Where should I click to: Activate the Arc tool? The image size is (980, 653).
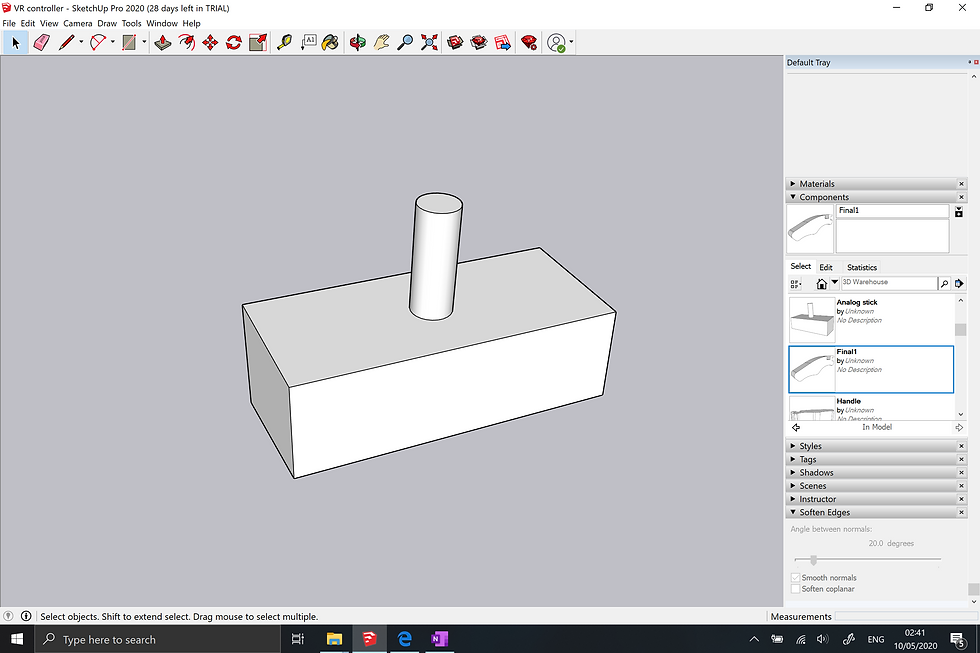tap(98, 42)
